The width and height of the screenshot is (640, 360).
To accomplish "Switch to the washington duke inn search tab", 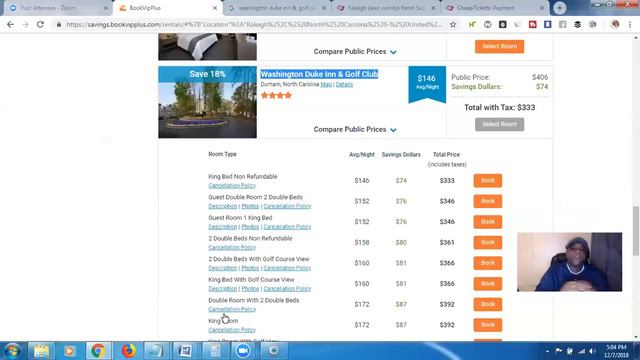I will (278, 8).
